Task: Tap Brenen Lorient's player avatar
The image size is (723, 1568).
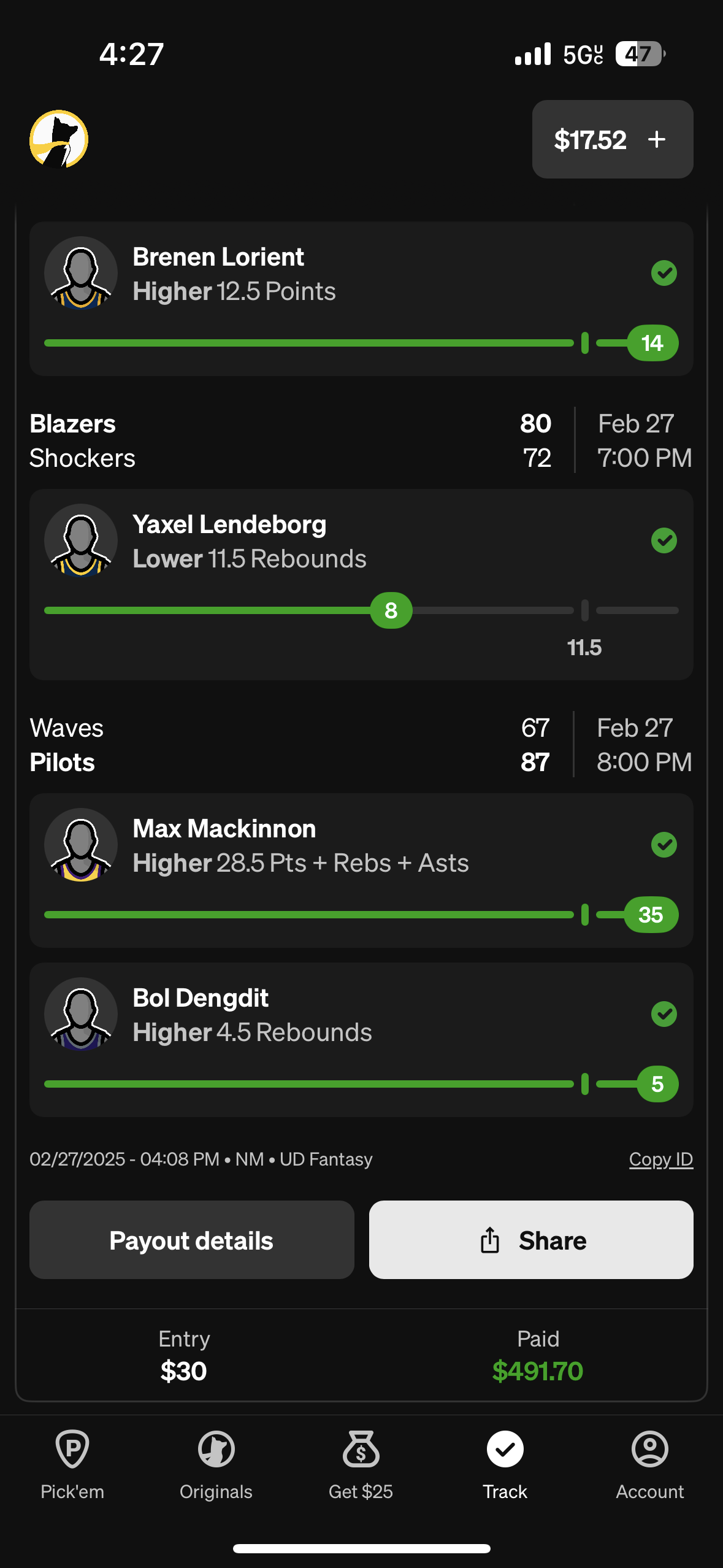Action: pos(81,273)
